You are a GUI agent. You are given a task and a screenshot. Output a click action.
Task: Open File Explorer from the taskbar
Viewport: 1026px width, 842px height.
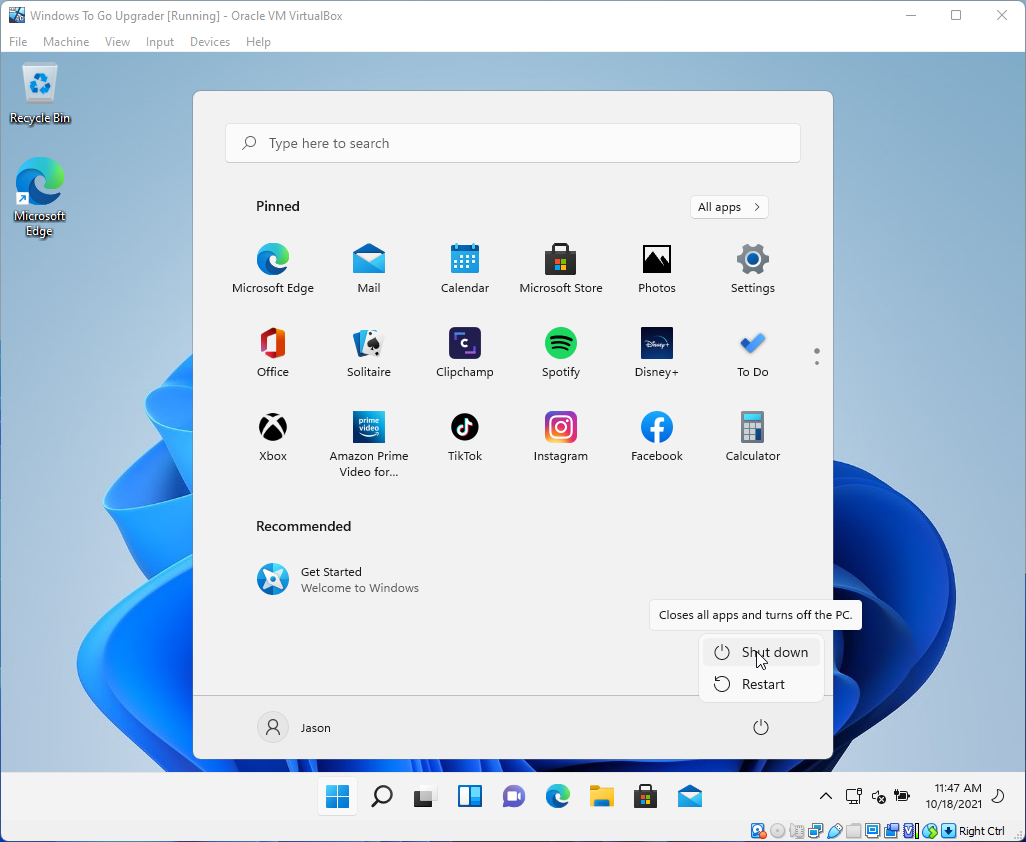coord(601,796)
